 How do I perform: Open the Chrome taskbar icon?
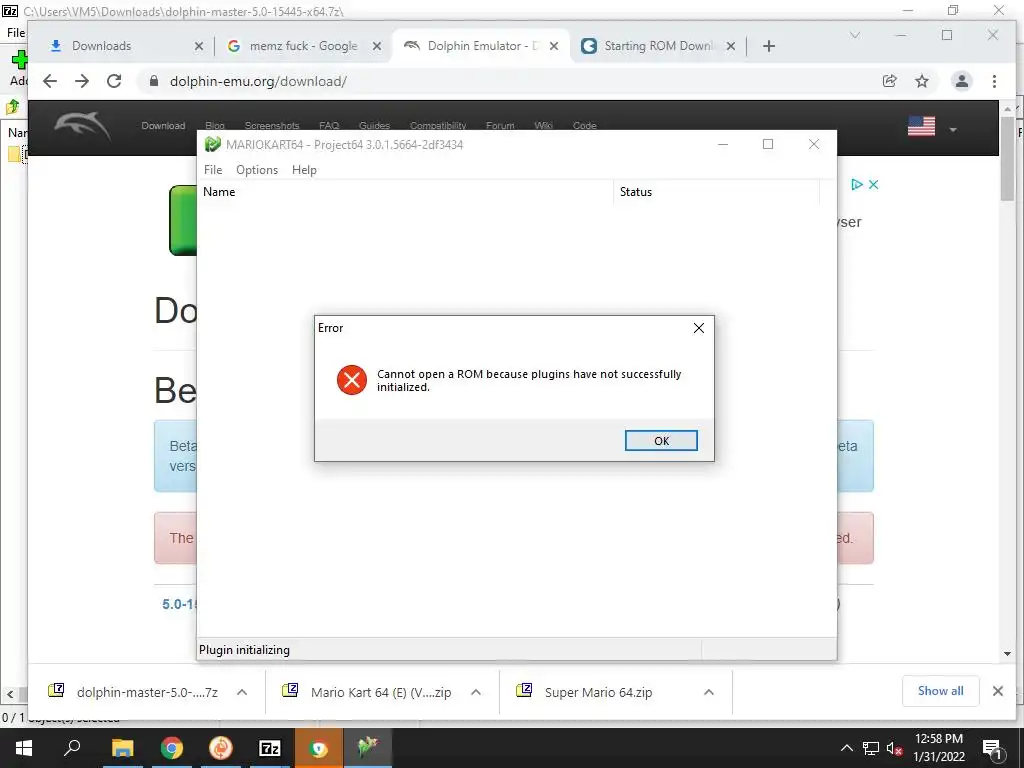[172, 748]
